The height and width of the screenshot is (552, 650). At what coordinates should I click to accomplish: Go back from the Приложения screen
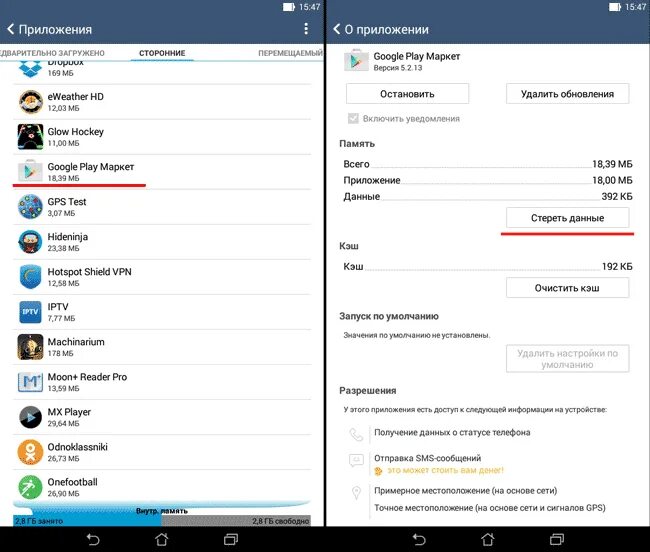pos(11,29)
